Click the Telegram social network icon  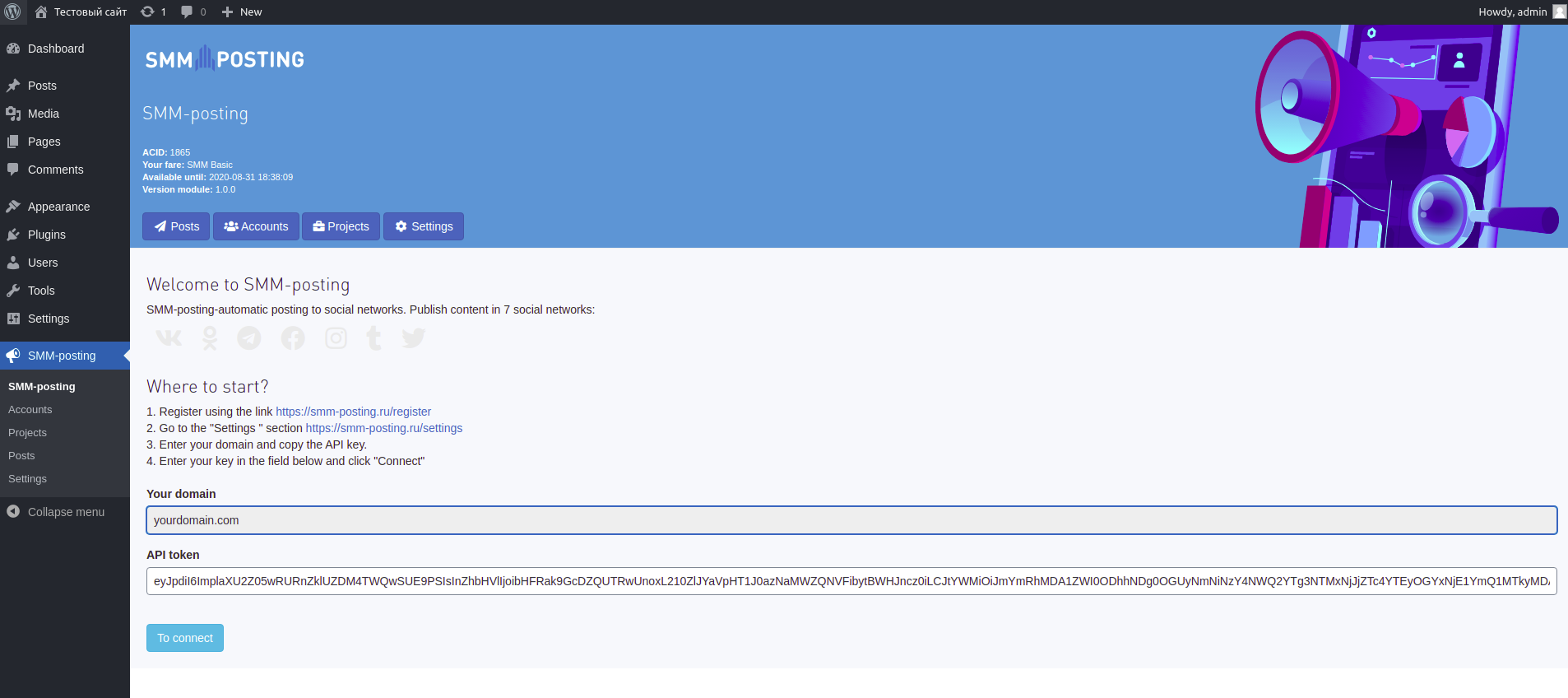point(249,338)
